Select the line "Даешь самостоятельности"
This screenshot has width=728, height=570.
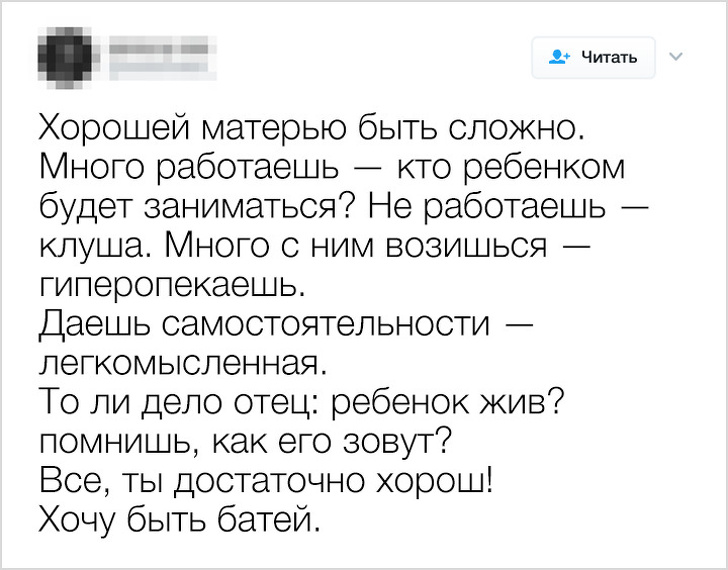coord(265,325)
